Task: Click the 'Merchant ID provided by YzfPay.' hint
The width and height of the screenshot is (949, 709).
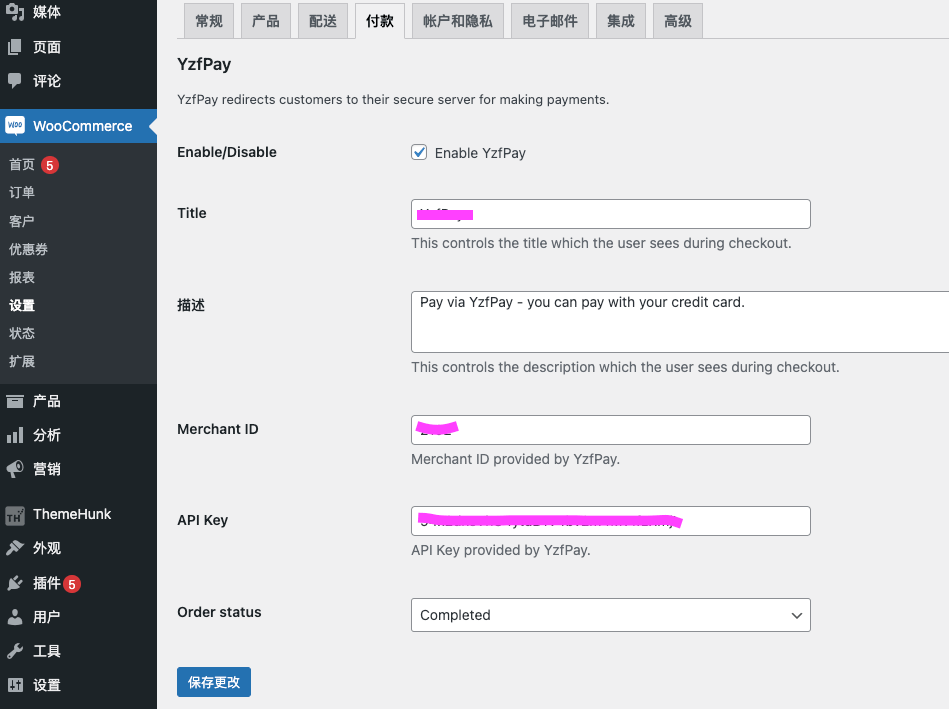Action: pyautogui.click(x=516, y=459)
